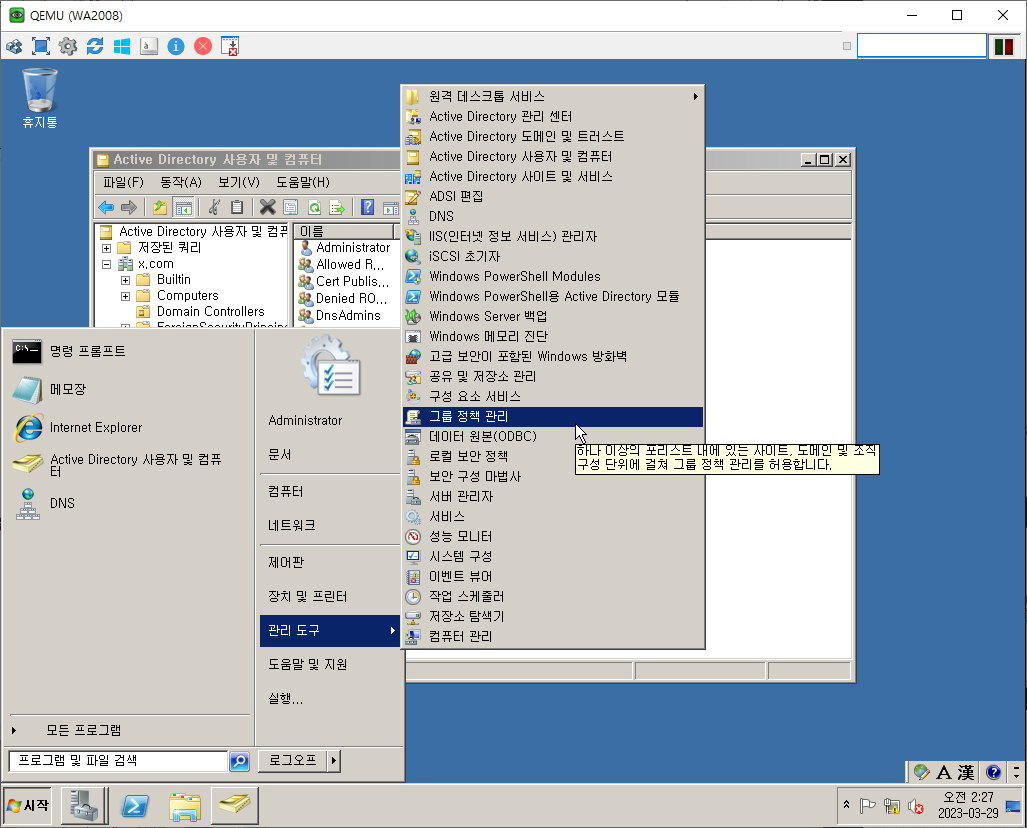Collapse the x.com domain node
This screenshot has height=828, width=1027.
click(106, 265)
